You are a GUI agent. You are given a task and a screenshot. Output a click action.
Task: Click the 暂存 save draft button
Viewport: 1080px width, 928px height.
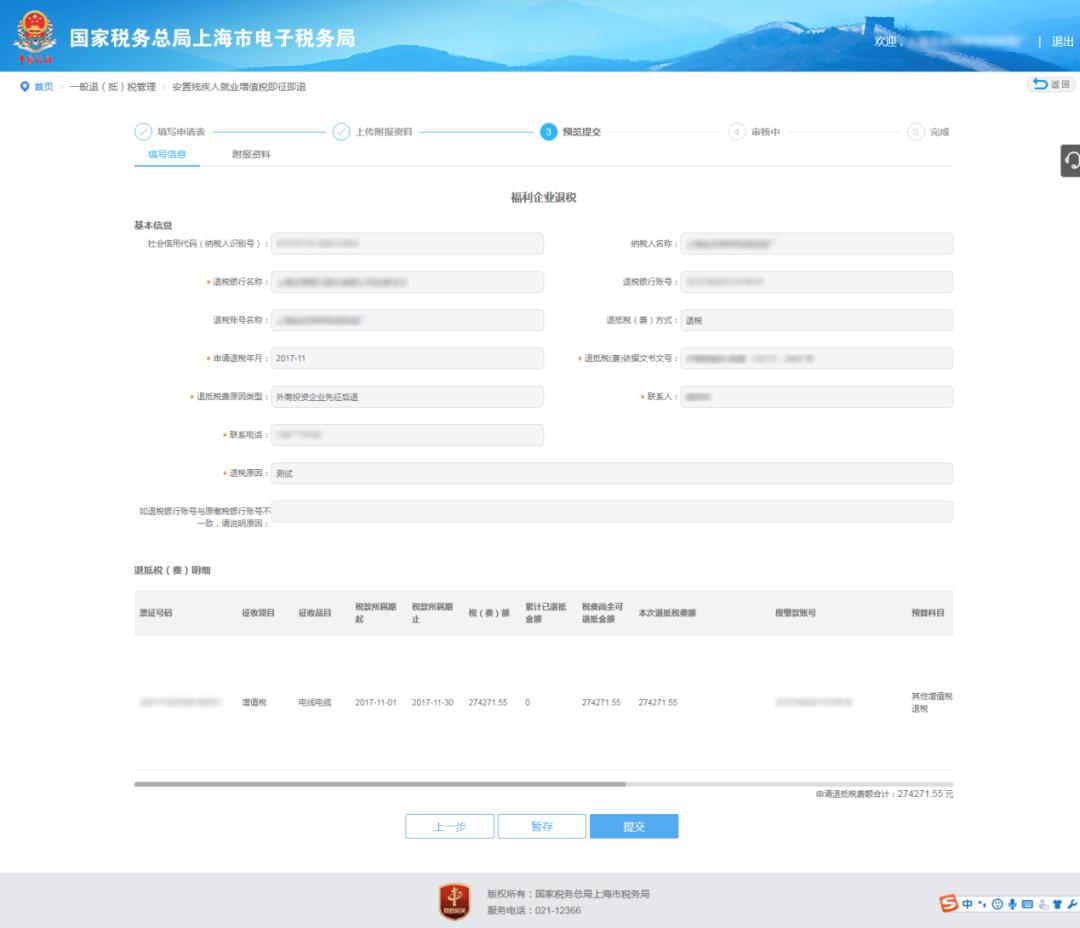[x=541, y=827]
